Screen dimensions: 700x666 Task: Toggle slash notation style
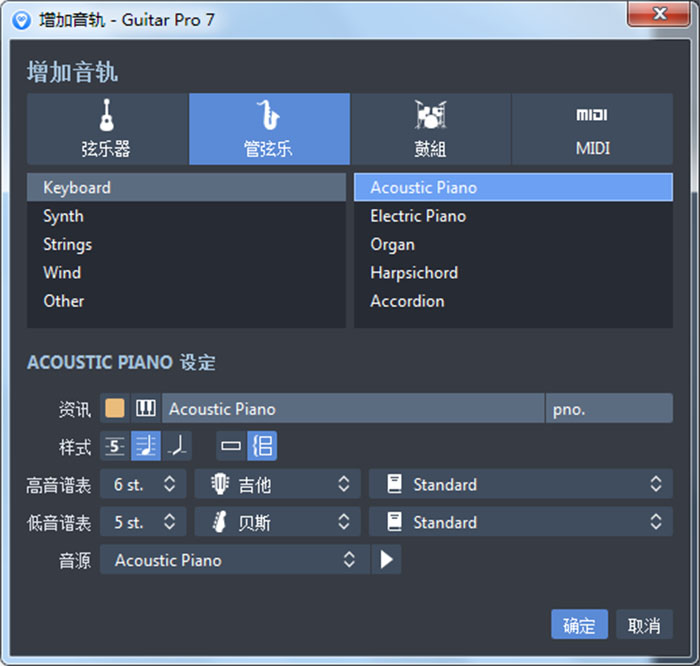coord(176,446)
